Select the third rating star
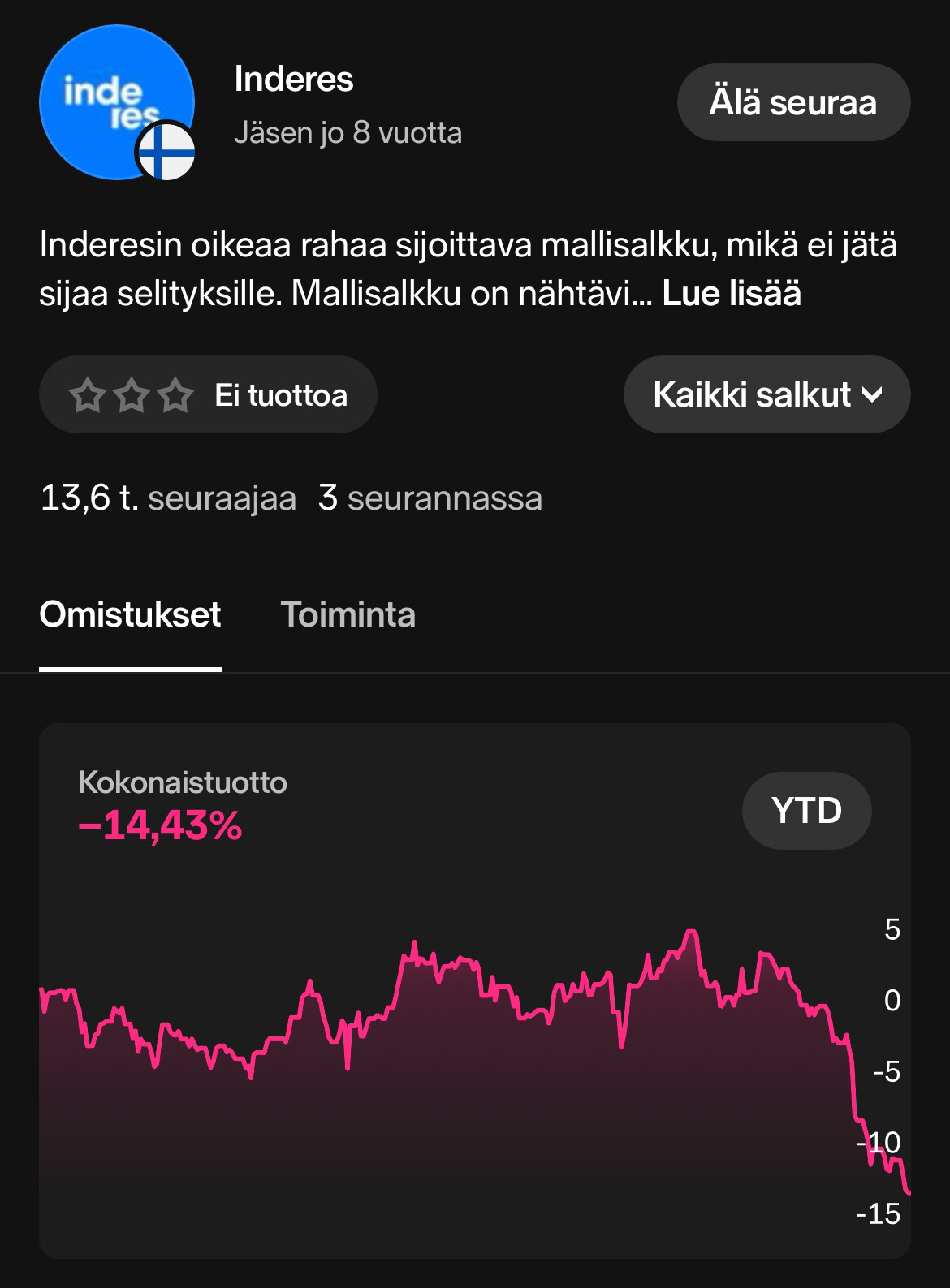Screen dimensions: 950x1288 [175, 396]
